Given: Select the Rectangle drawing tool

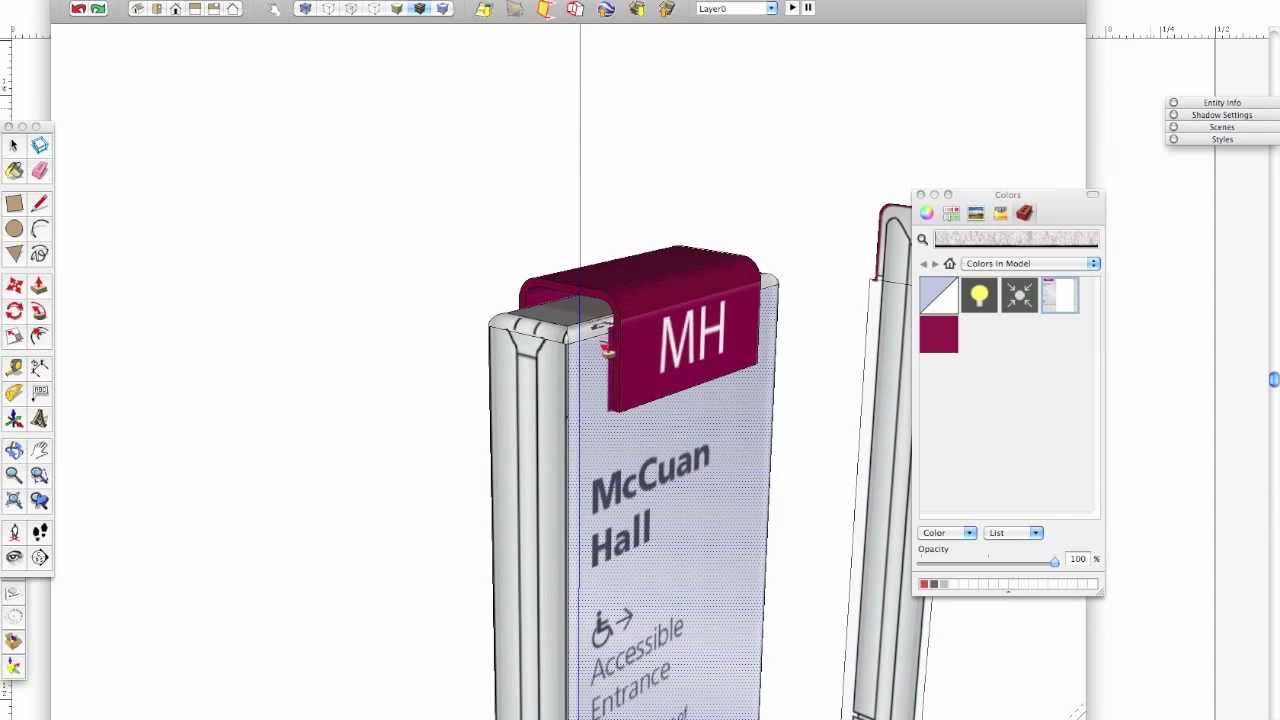Looking at the screenshot, I should click(x=14, y=203).
